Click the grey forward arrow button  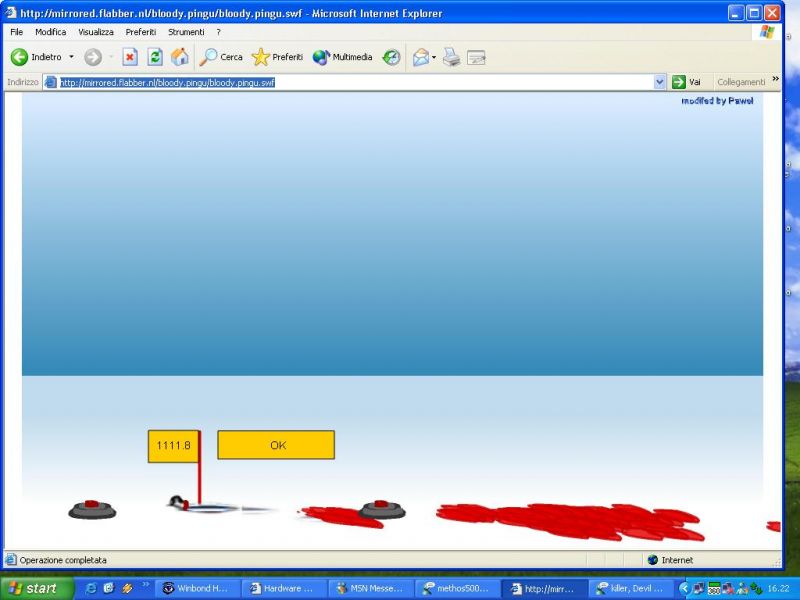pos(93,57)
